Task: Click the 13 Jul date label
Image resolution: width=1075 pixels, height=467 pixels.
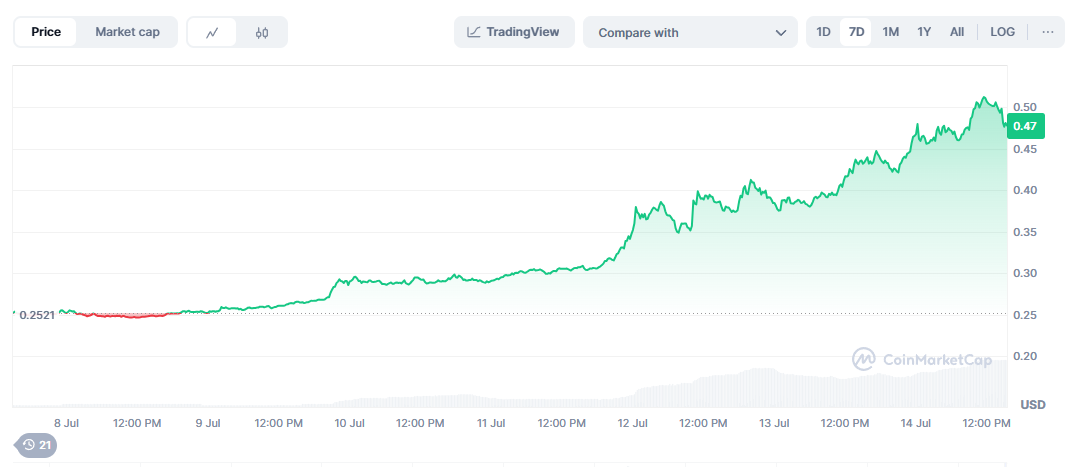Action: [x=774, y=423]
